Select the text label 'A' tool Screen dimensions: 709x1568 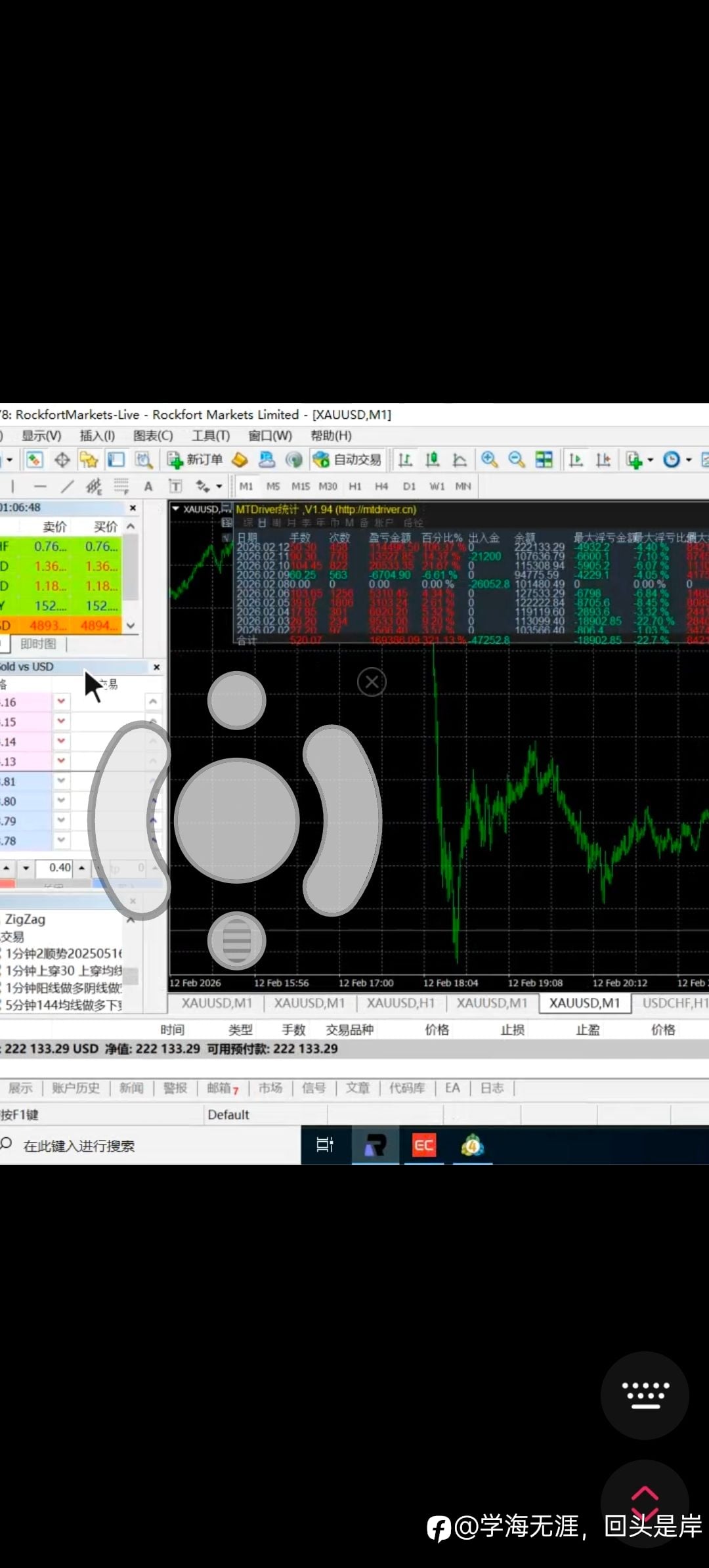(148, 487)
